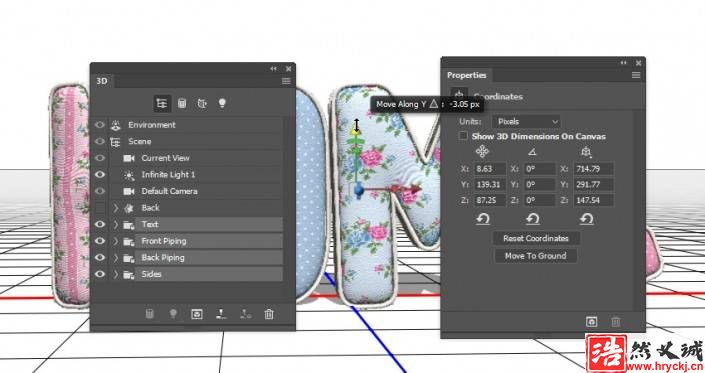The height and width of the screenshot is (373, 705).
Task: Expand the Sides mesh group
Action: [x=116, y=274]
